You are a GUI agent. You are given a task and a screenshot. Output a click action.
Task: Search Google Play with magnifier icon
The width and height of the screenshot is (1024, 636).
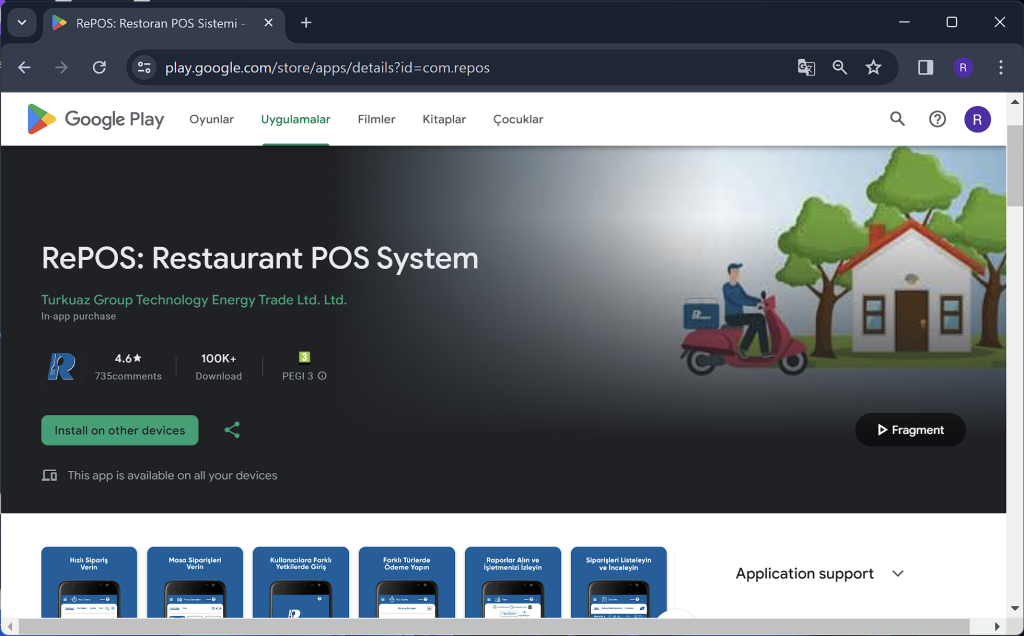[897, 119]
